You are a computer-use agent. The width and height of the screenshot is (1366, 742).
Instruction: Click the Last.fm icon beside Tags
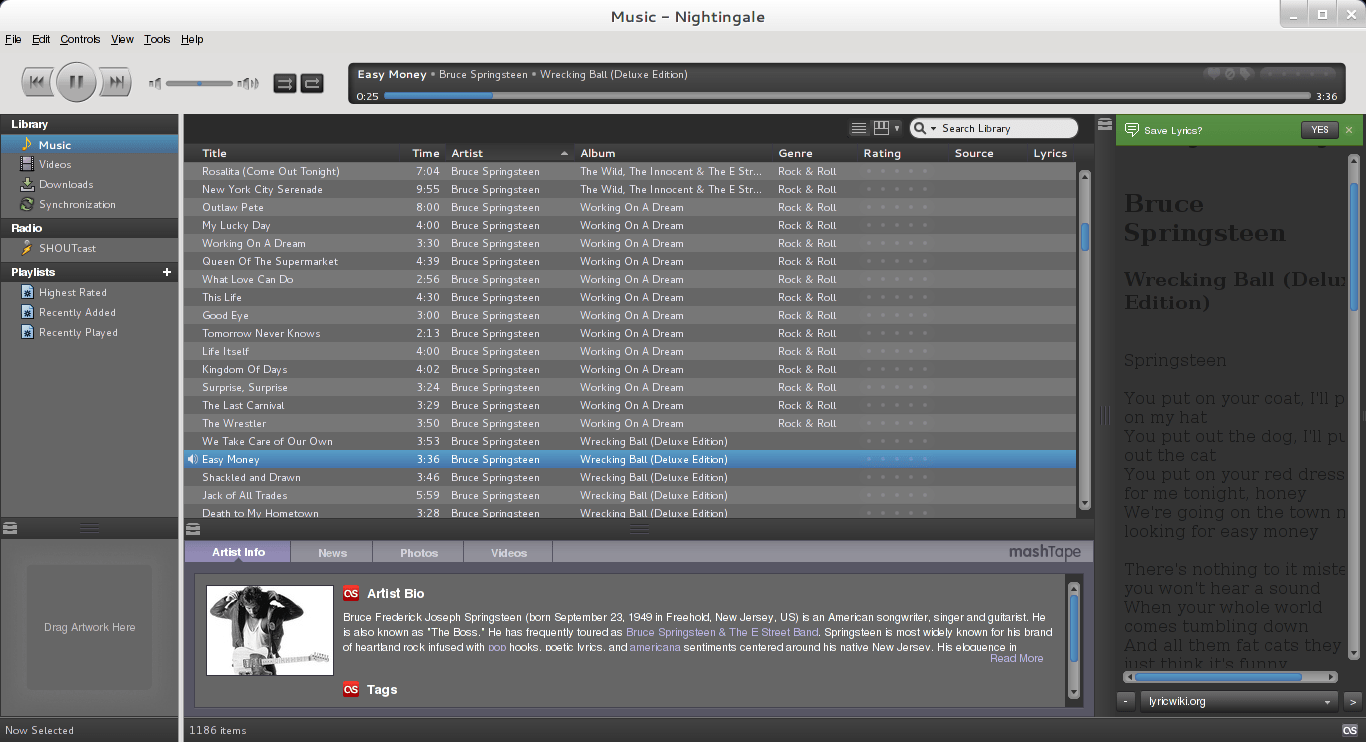pos(351,689)
